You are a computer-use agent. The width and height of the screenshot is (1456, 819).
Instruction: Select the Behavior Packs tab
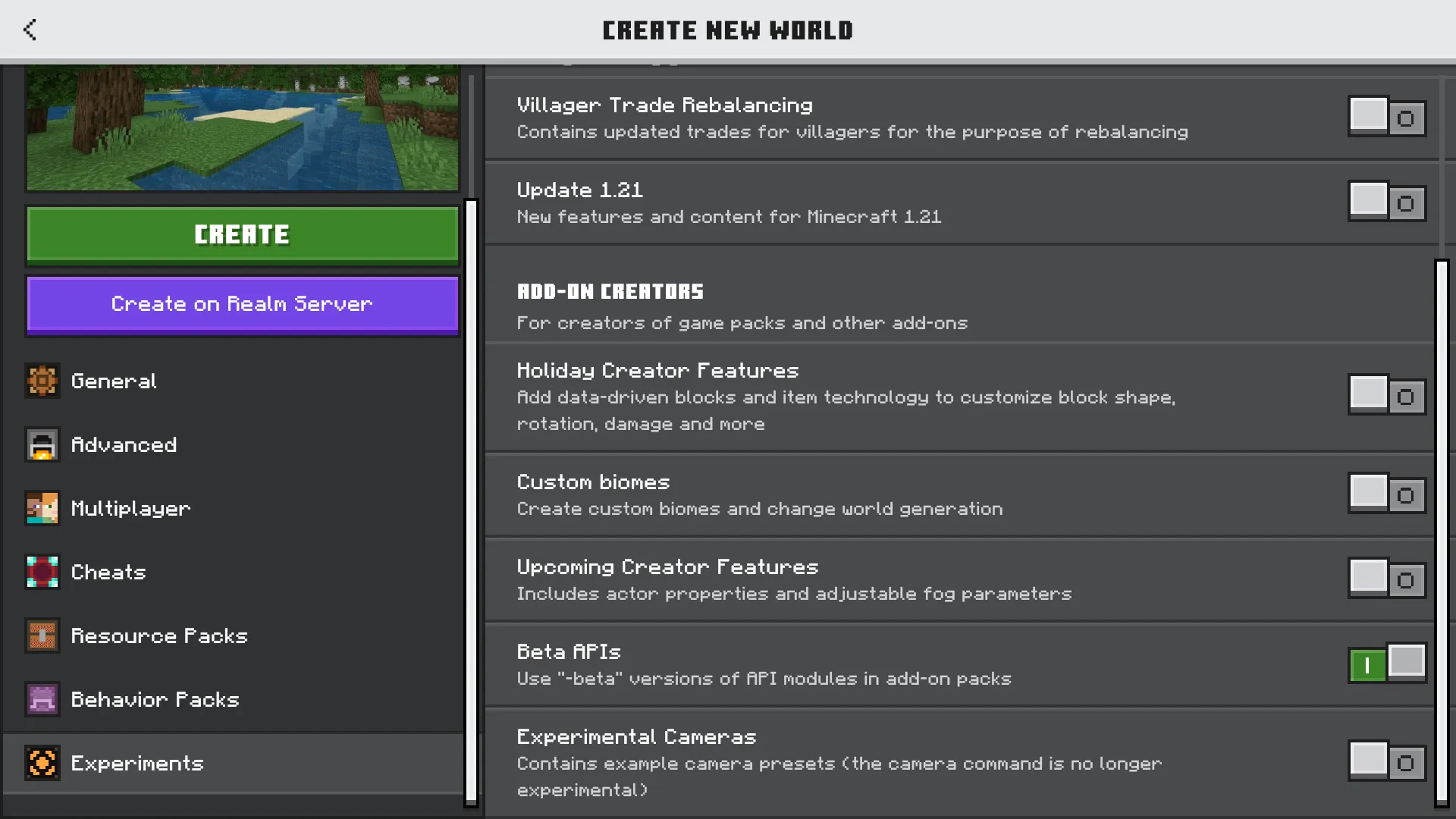[x=234, y=699]
